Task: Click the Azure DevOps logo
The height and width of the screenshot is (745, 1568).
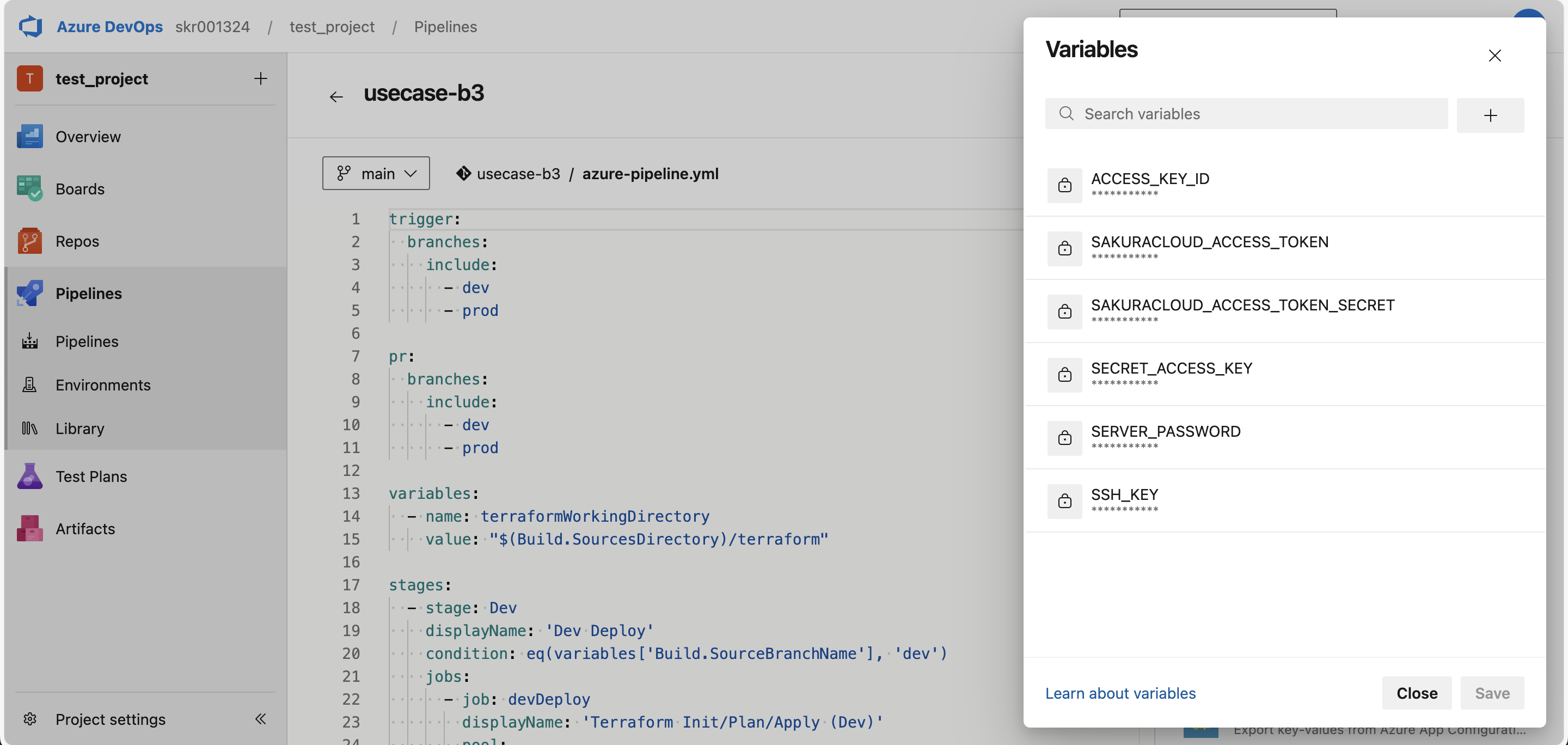Action: 30,26
